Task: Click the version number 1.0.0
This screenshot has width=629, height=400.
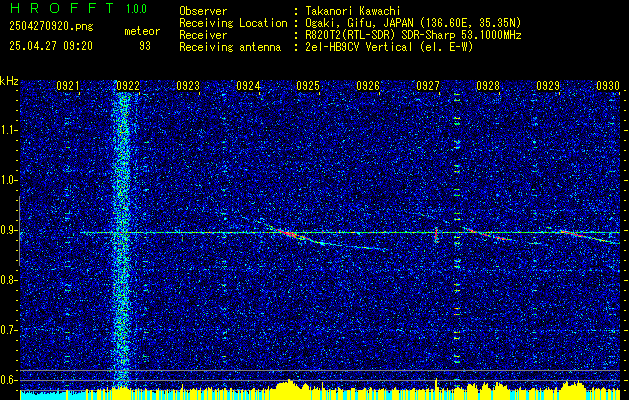Action: pos(136,9)
